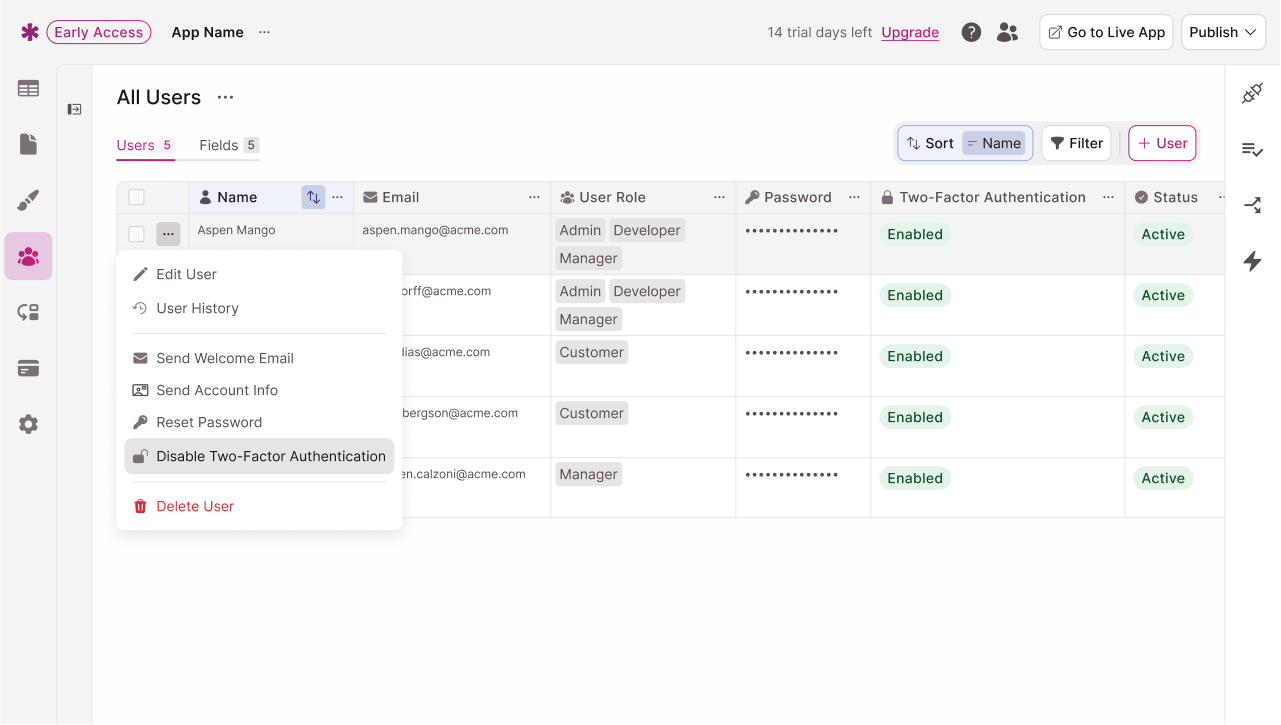Click the Admin tag in orff@acme.com row
Screen dimensions: 1281x725
[x=580, y=291]
